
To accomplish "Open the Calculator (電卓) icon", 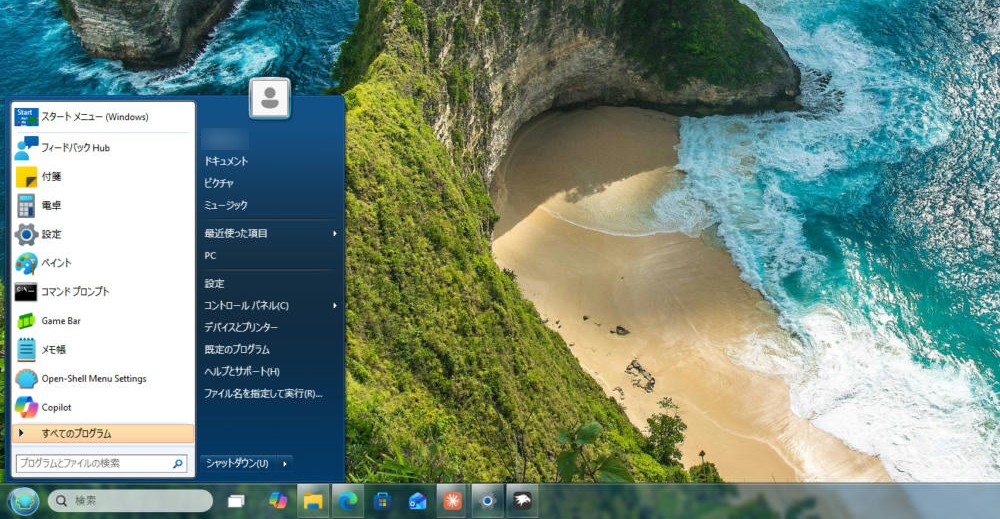I will click(26, 205).
